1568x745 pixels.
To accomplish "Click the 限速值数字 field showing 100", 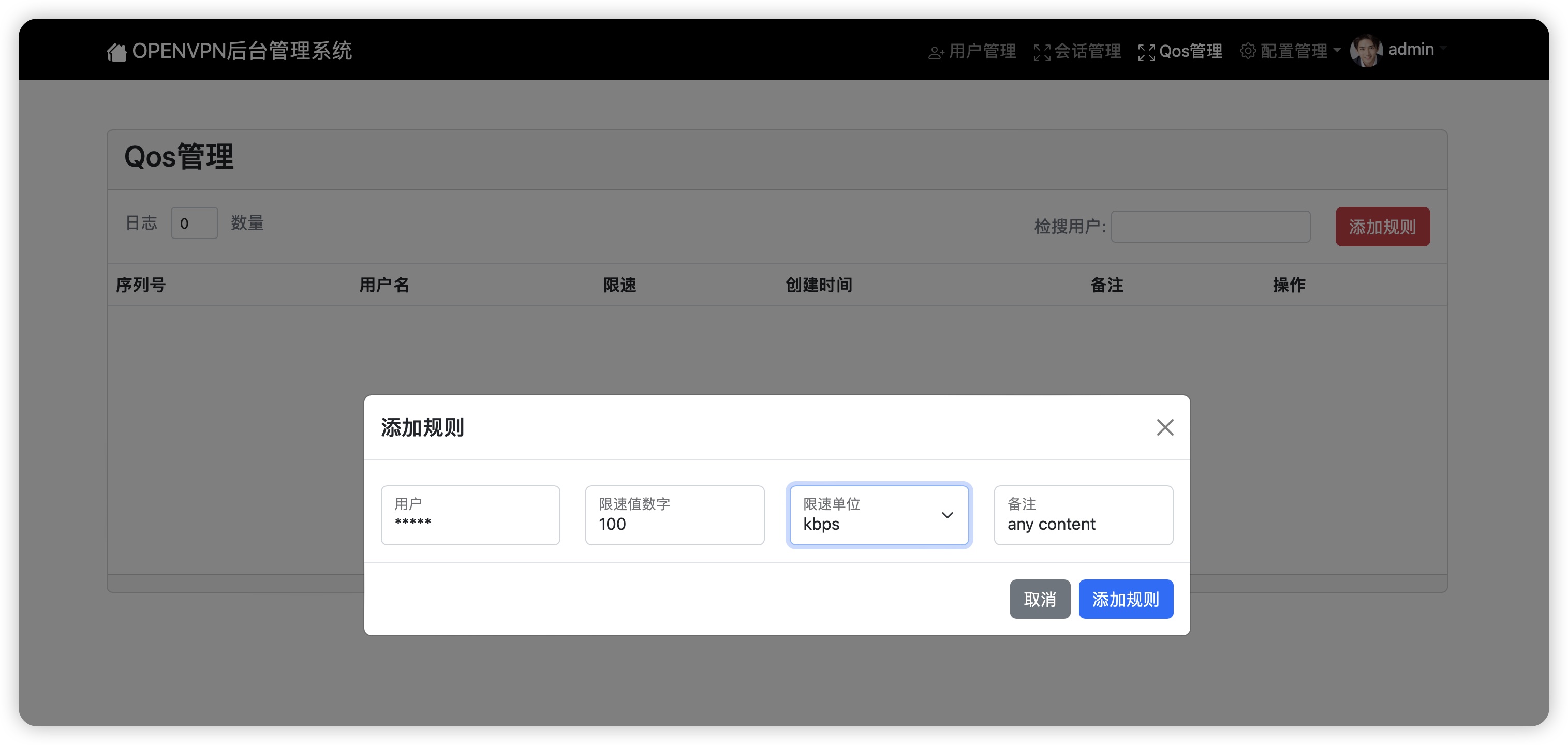I will (674, 515).
